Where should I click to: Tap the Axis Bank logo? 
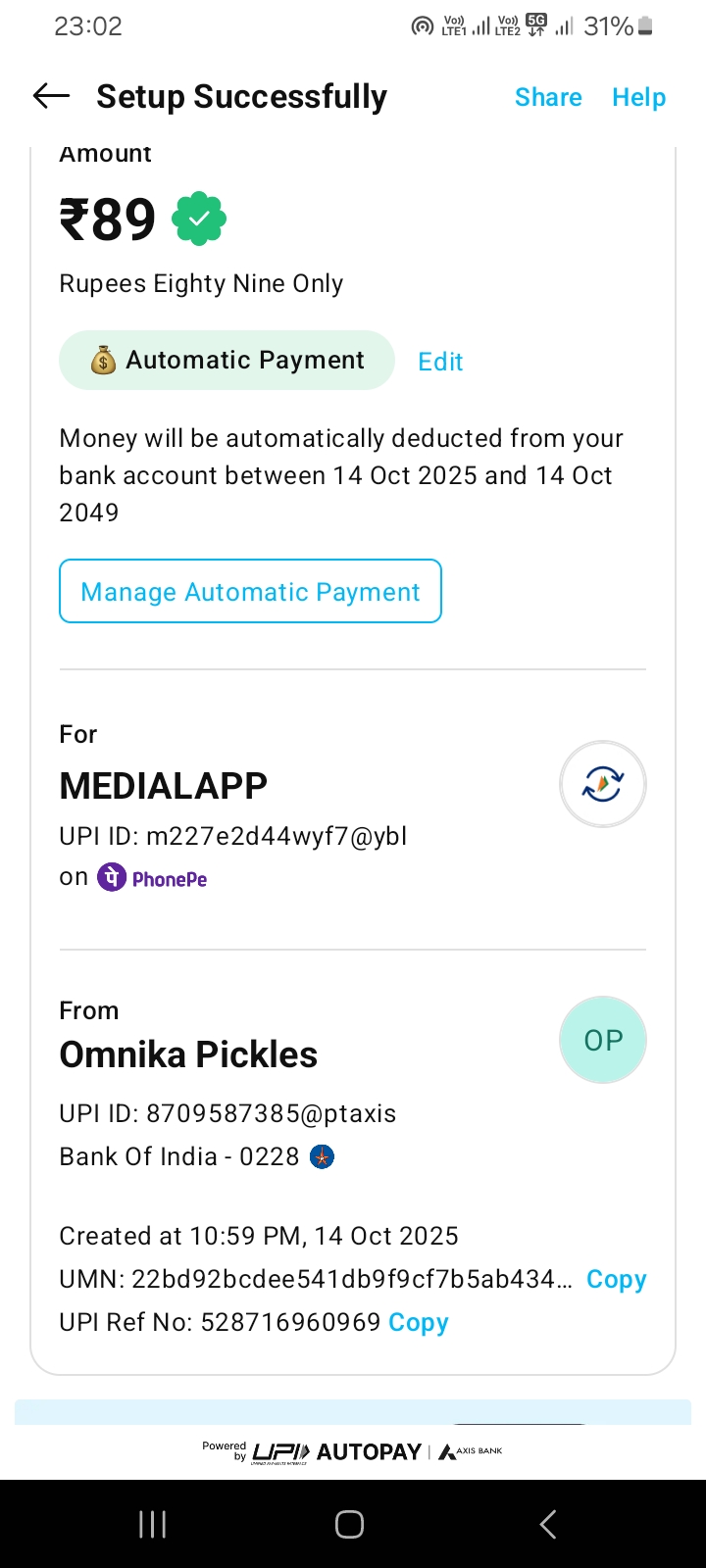pos(471,1451)
